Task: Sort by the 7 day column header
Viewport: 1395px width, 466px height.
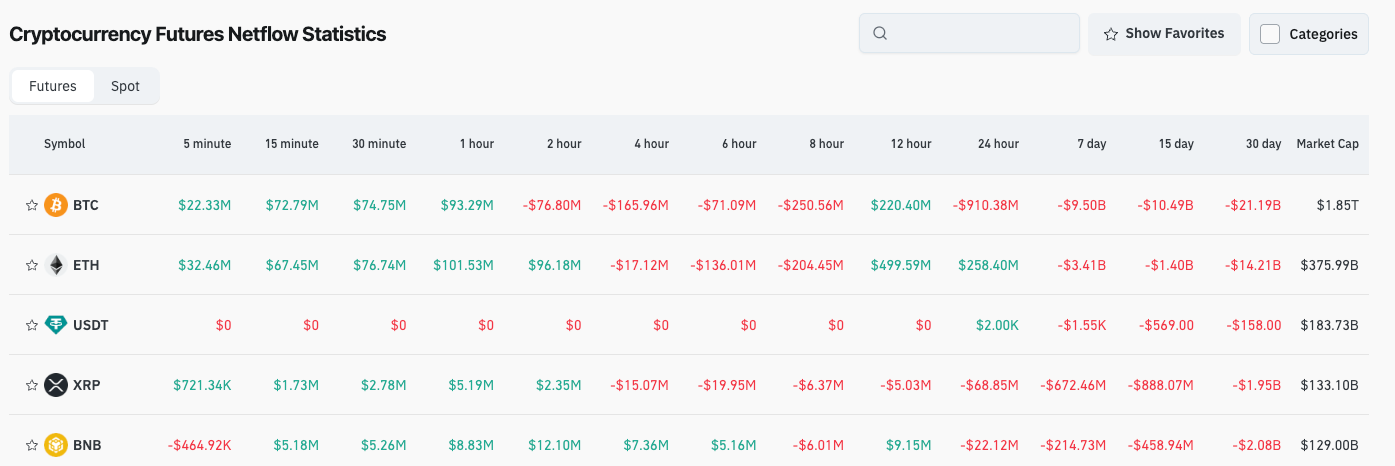Action: tap(1092, 144)
